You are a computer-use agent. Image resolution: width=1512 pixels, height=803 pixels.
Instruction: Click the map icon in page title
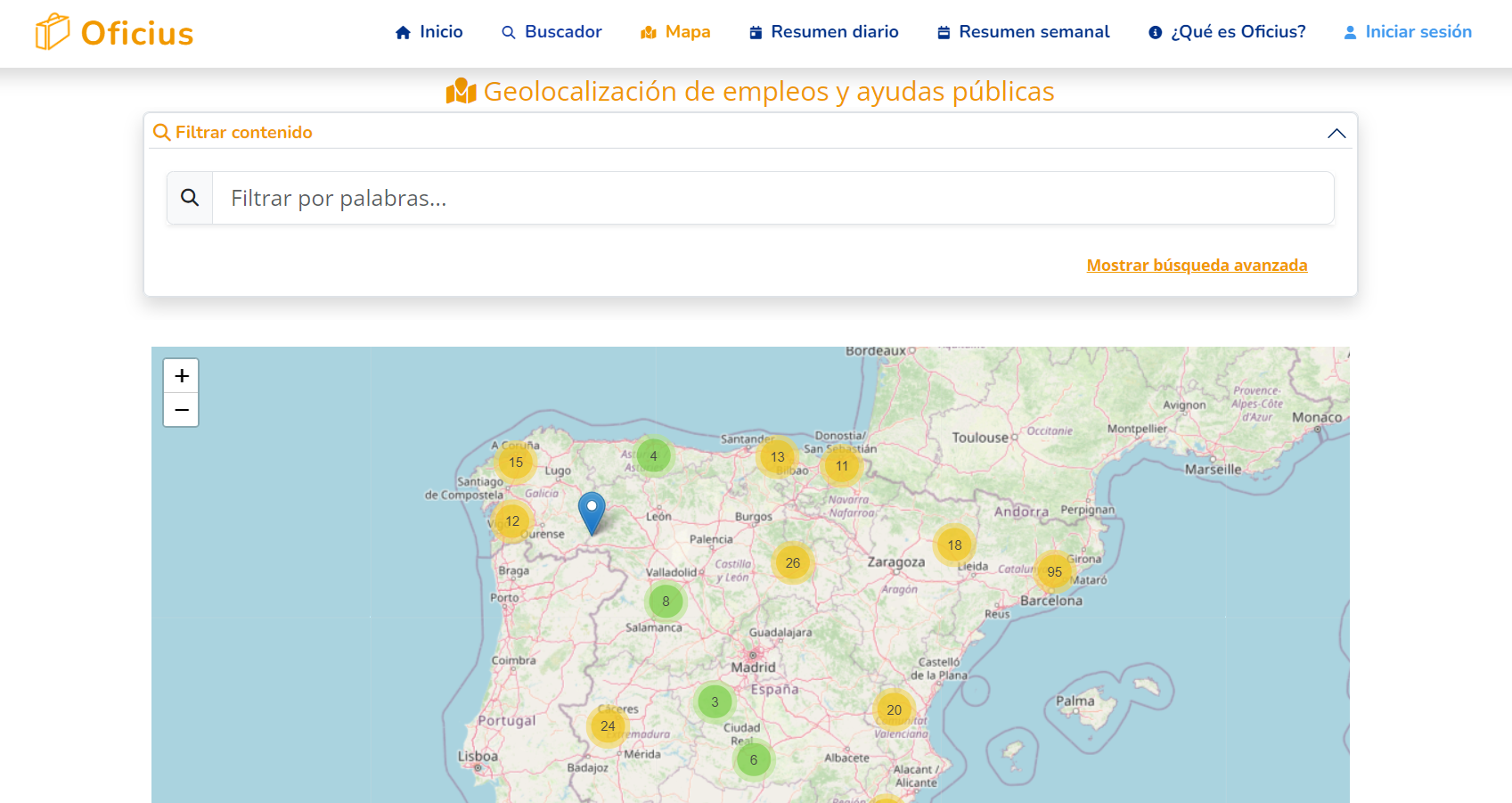[462, 91]
